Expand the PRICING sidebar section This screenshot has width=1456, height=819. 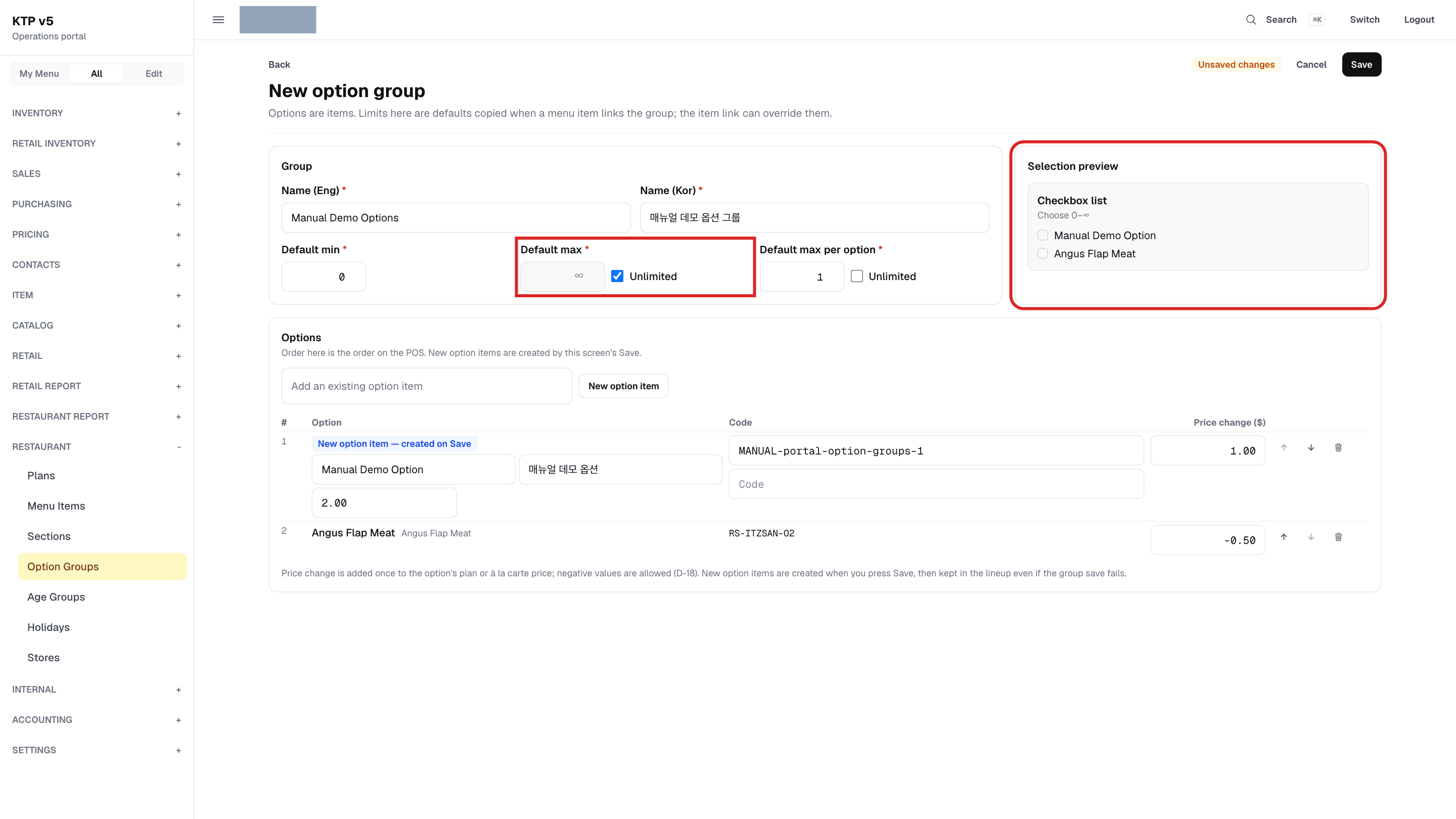coord(97,235)
